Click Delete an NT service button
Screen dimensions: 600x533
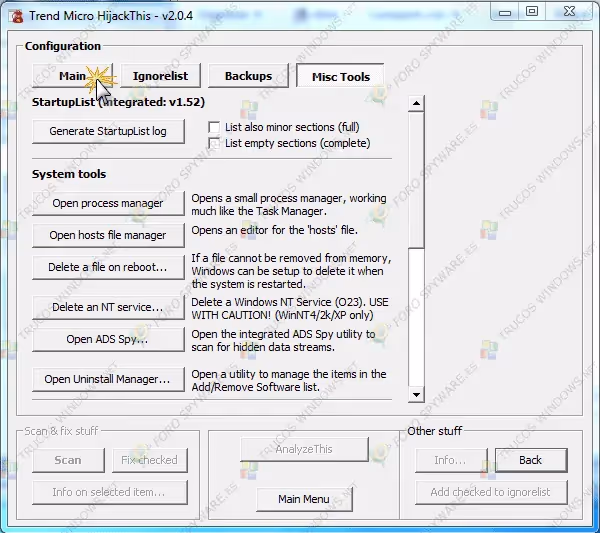108,307
